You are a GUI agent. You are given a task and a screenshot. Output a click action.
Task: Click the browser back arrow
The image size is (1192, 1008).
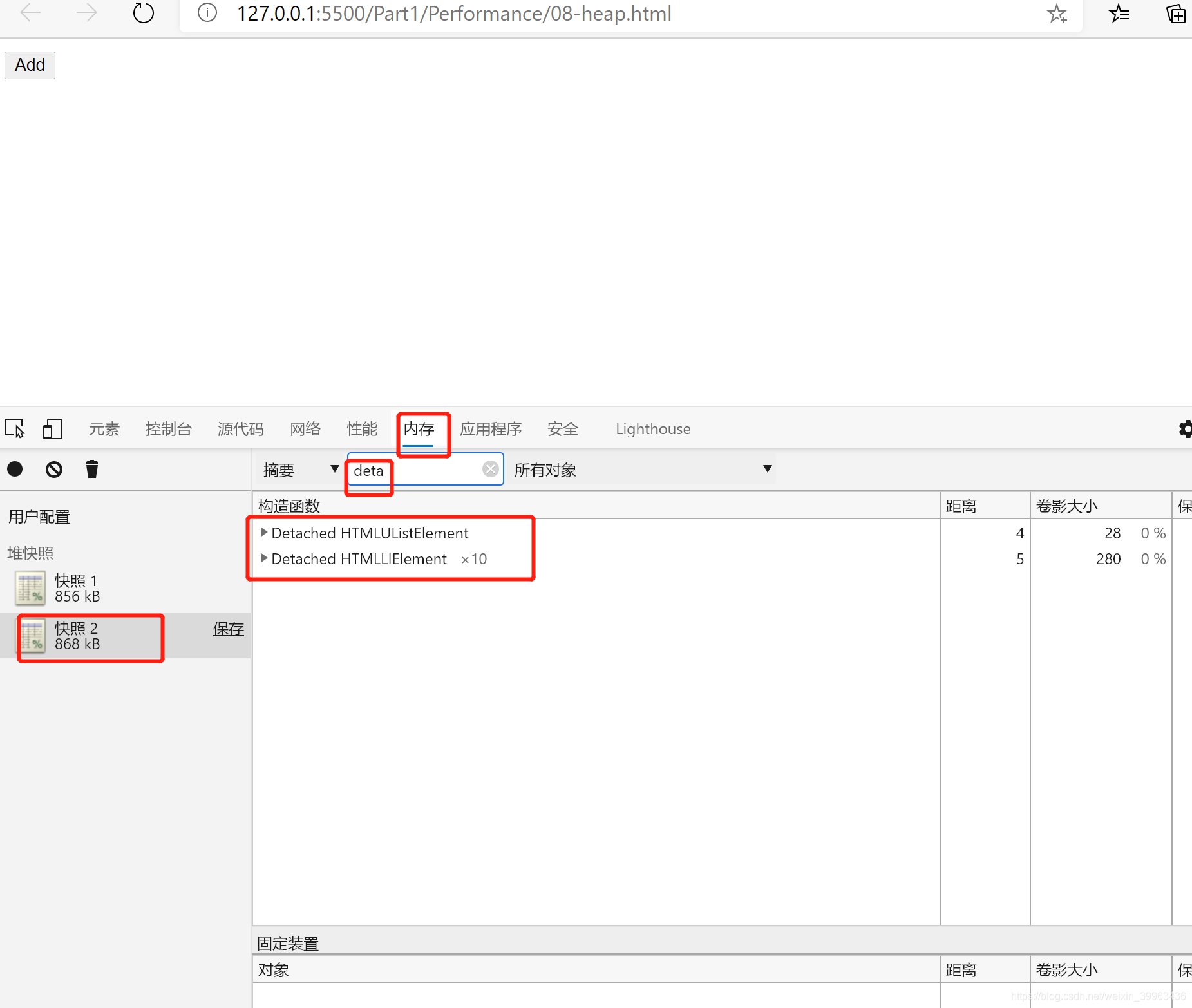pos(30,12)
